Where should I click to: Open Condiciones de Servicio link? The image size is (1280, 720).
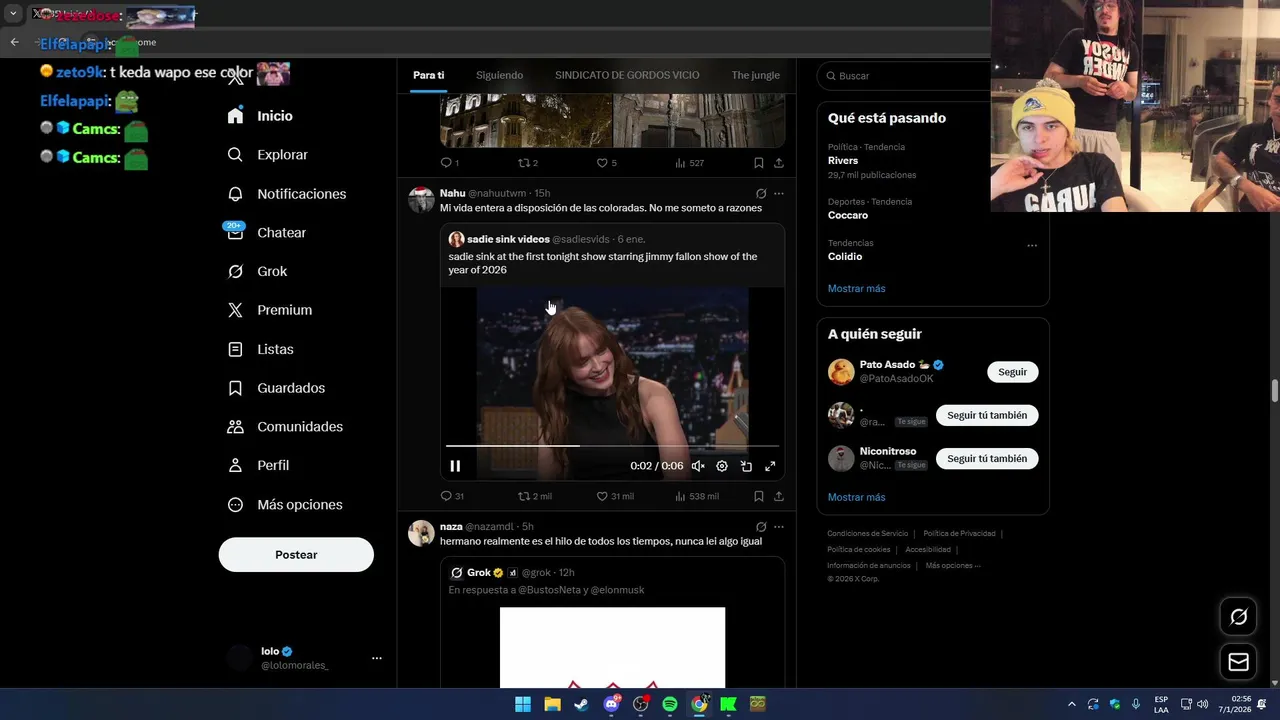tap(868, 534)
